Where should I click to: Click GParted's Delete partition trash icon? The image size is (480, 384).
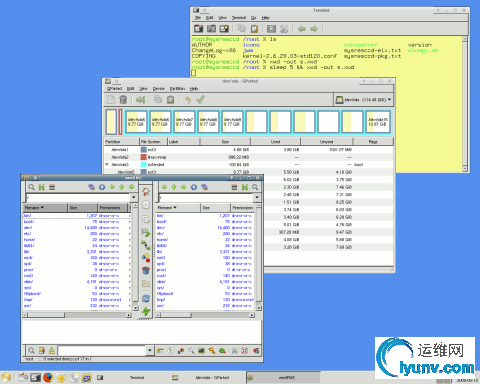click(123, 99)
